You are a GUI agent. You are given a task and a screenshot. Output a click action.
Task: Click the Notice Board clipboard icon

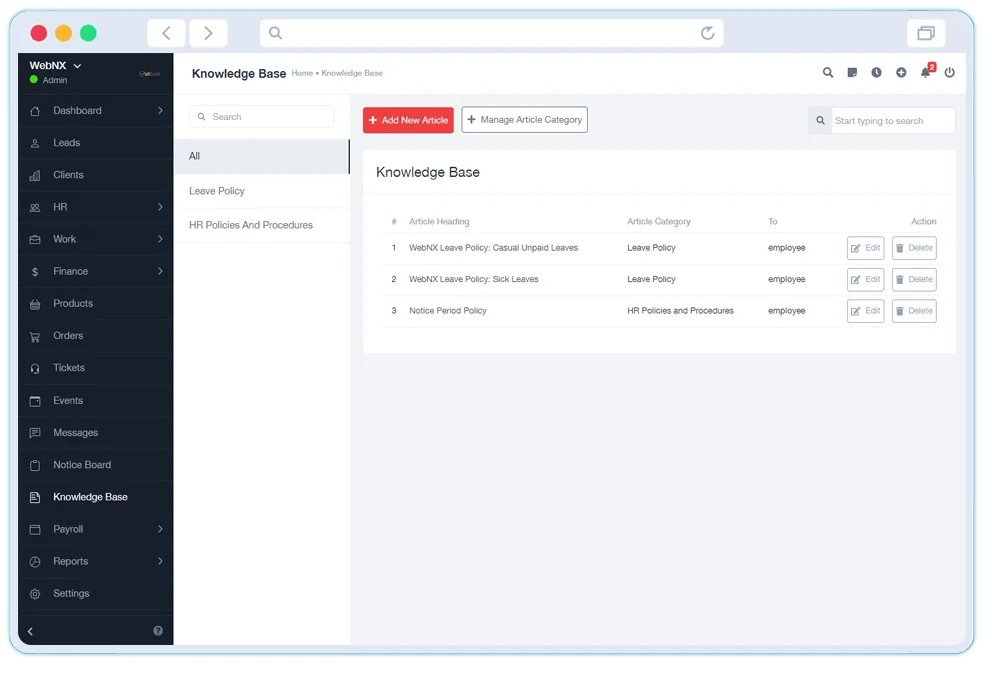(35, 465)
